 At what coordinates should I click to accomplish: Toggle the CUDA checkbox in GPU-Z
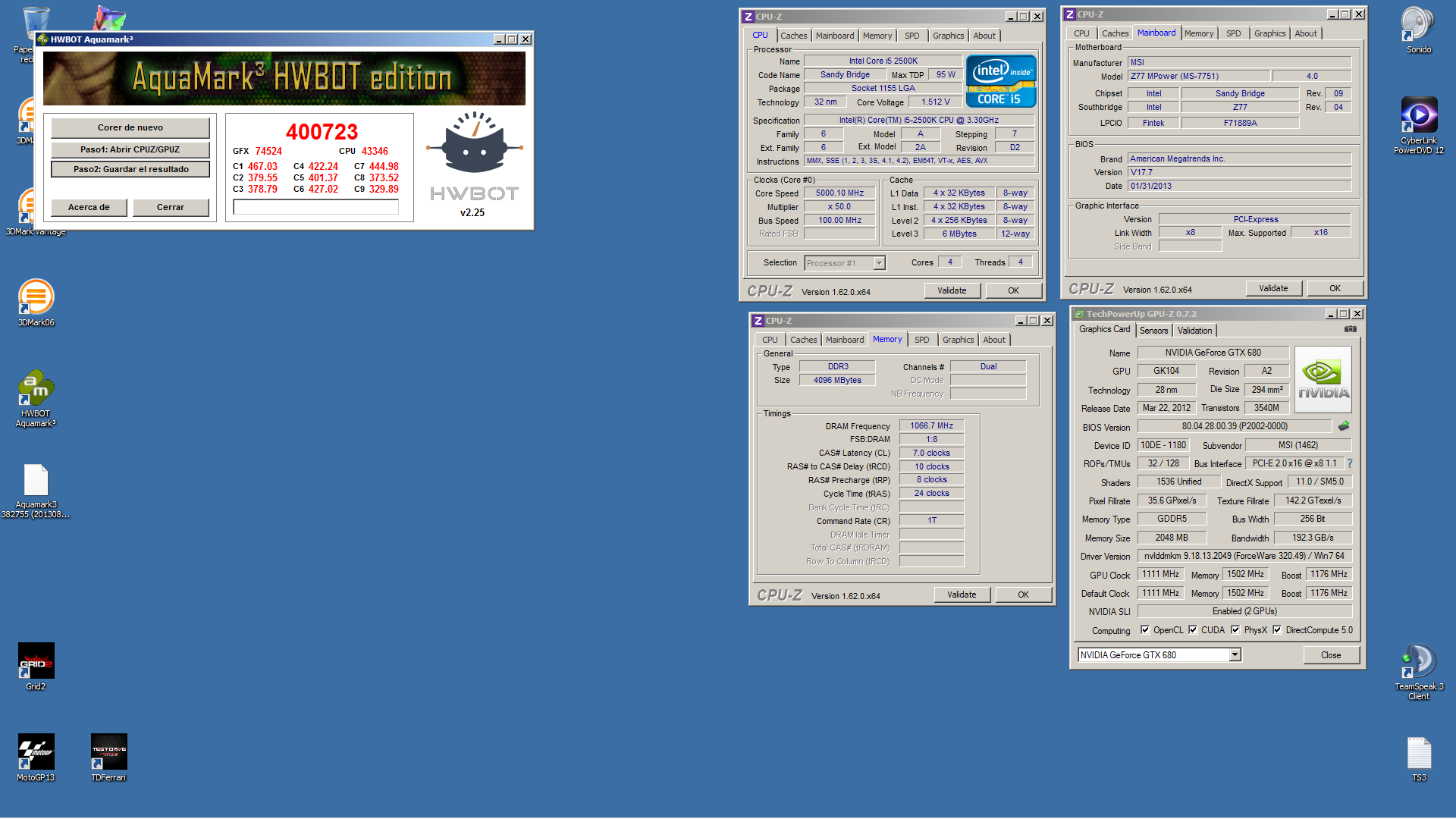click(1193, 629)
